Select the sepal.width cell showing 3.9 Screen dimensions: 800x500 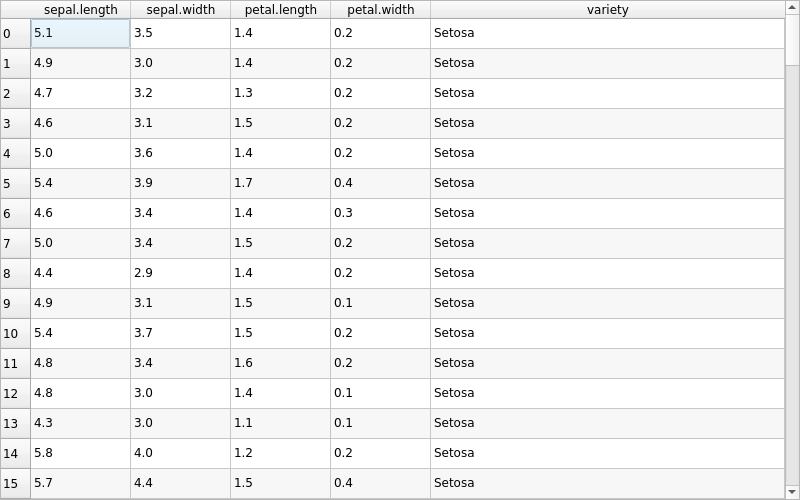pos(180,183)
